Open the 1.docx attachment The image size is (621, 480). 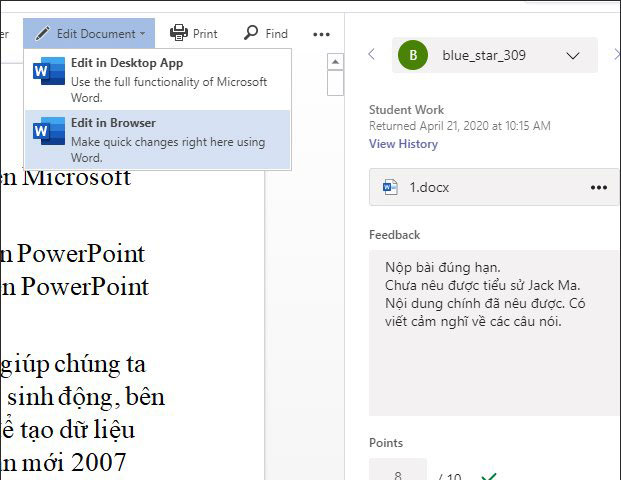(x=494, y=187)
